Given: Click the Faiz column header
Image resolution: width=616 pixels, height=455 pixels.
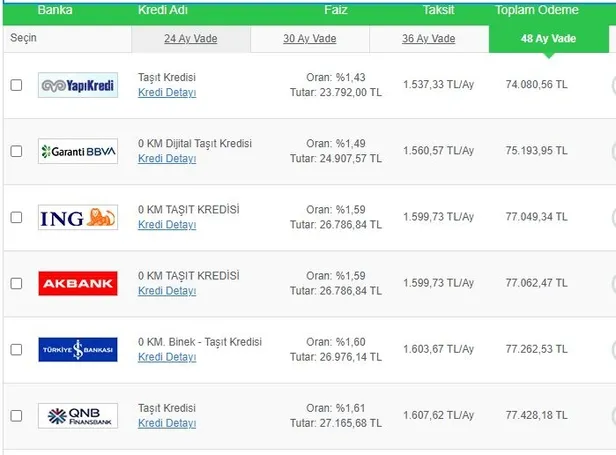Looking at the screenshot, I should tap(335, 10).
